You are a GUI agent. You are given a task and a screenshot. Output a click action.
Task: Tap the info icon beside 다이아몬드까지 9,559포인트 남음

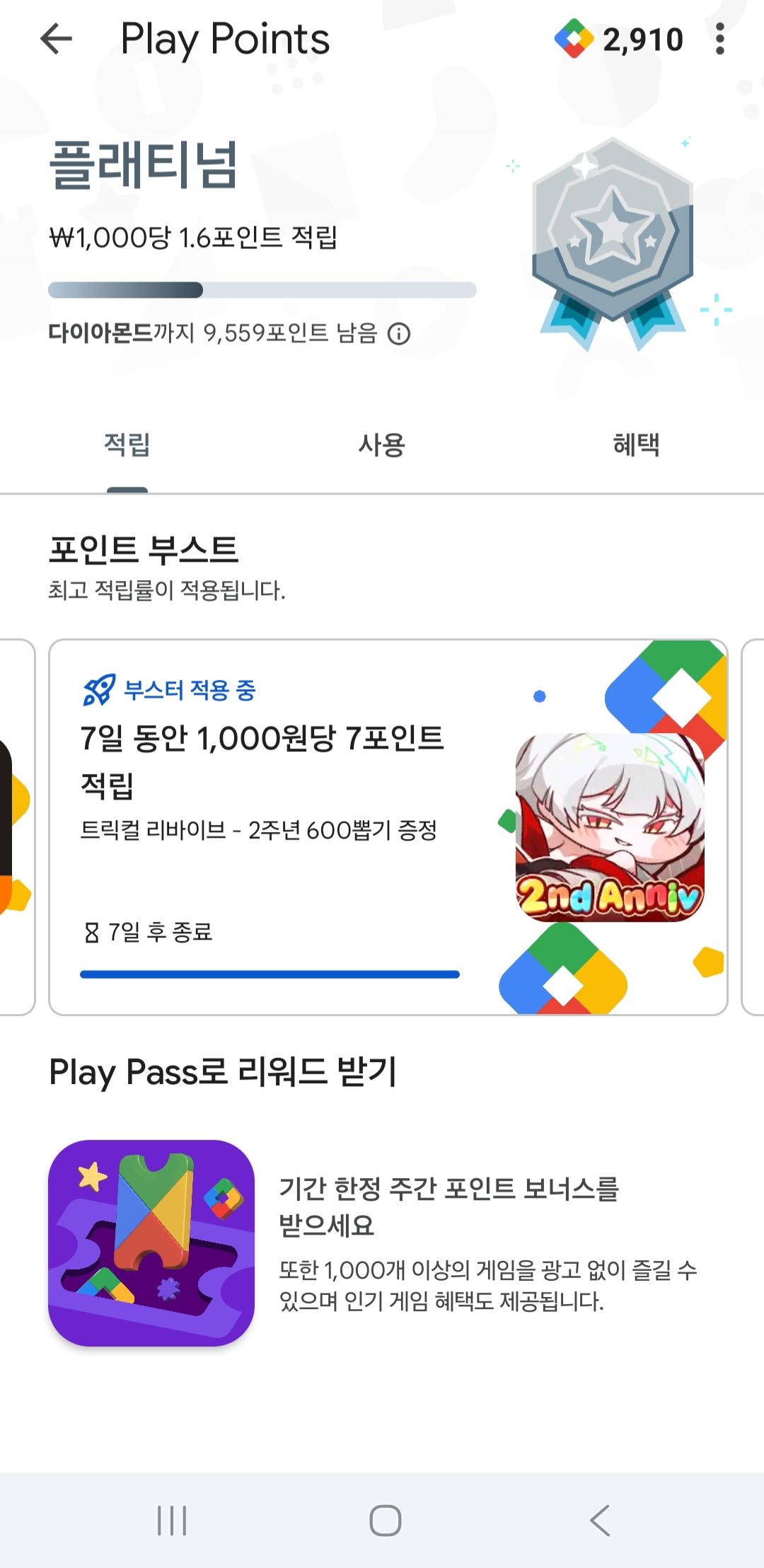399,333
